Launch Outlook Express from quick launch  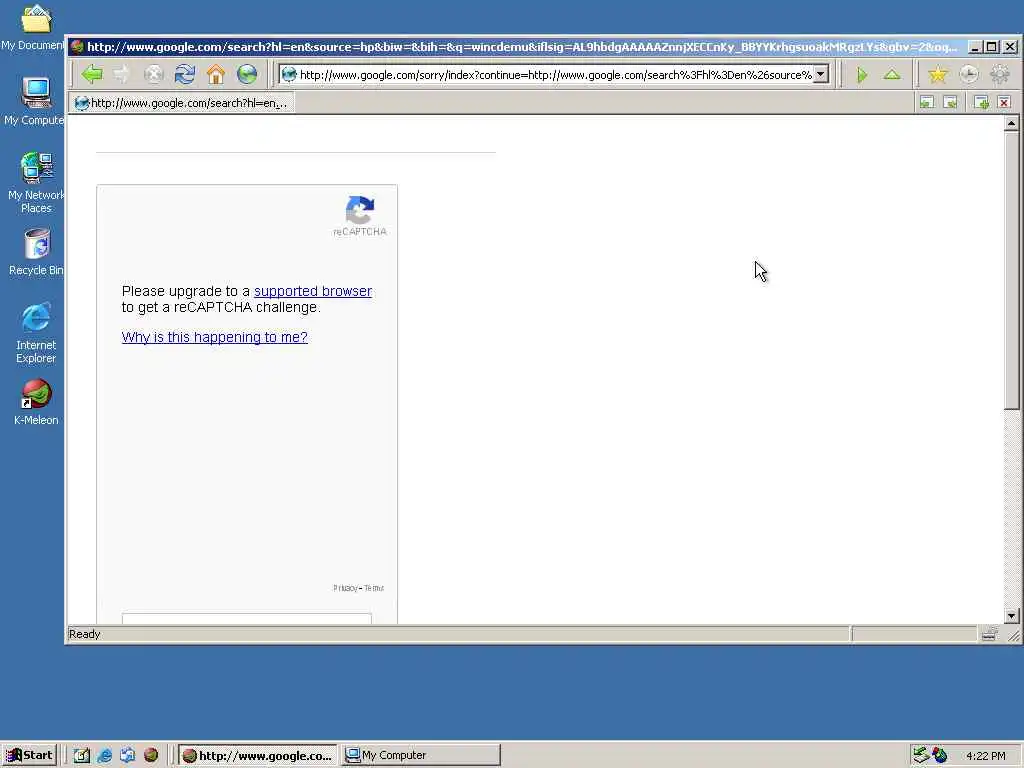pos(127,756)
